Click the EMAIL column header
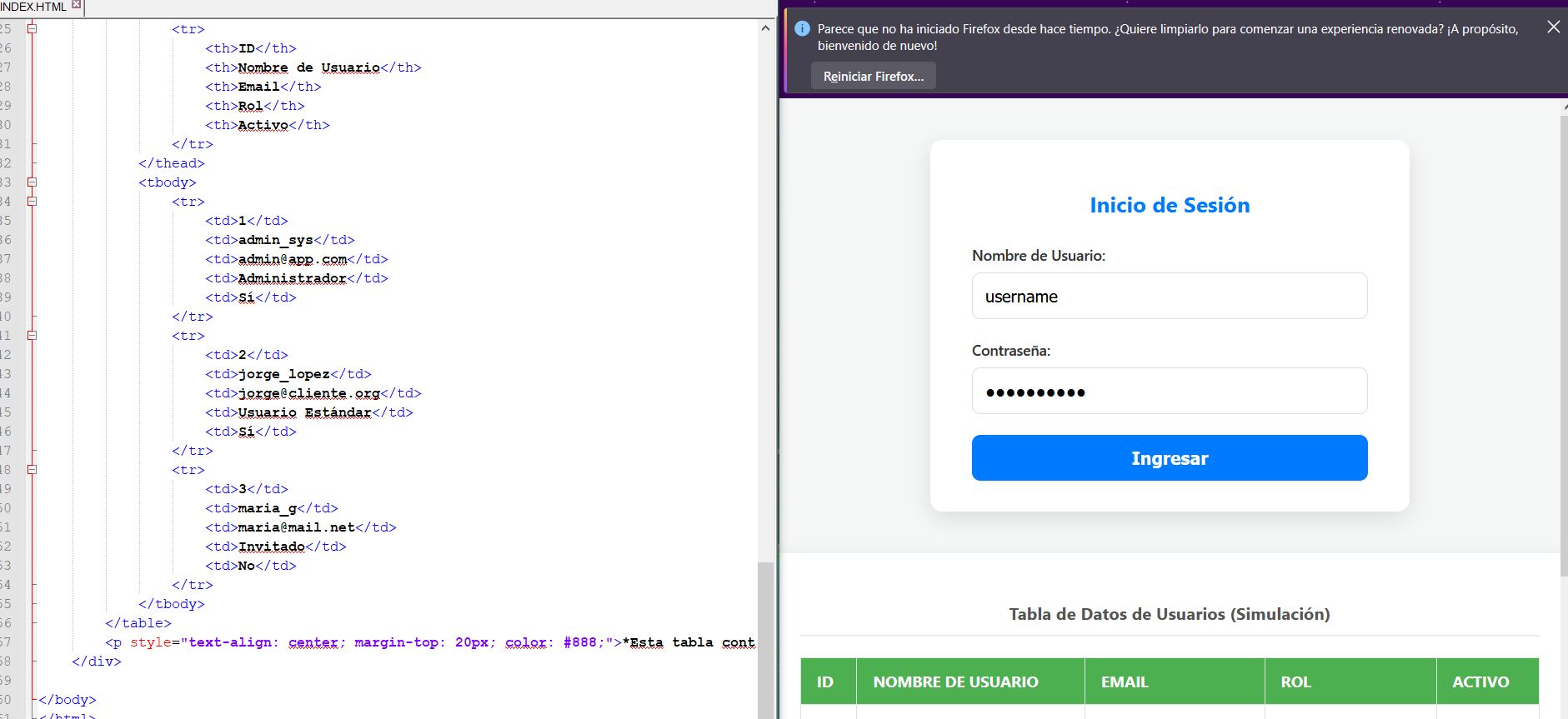 coord(1124,682)
